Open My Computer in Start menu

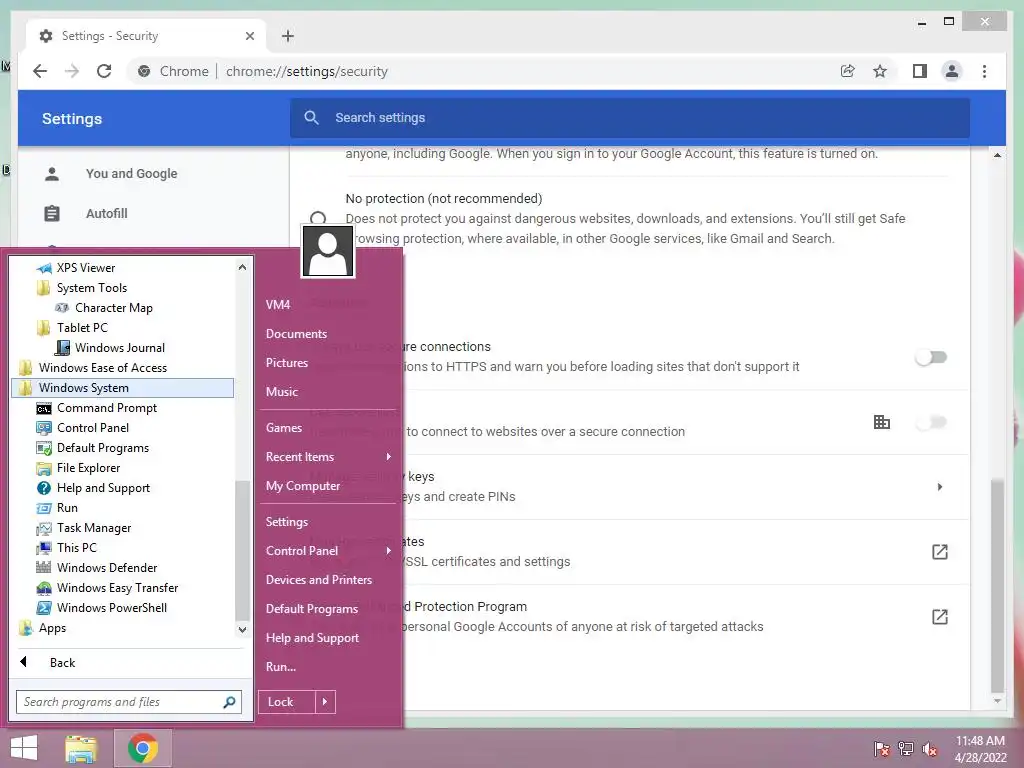point(302,486)
